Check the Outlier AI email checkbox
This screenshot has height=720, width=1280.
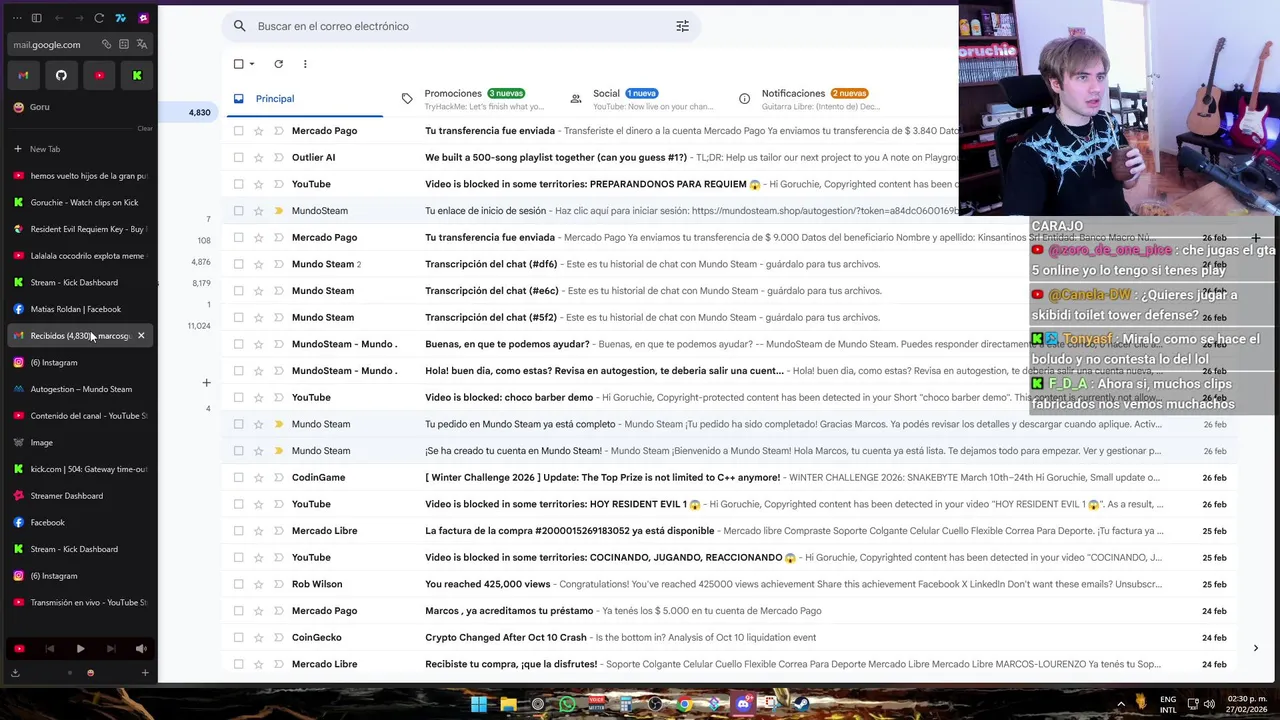[x=238, y=157]
